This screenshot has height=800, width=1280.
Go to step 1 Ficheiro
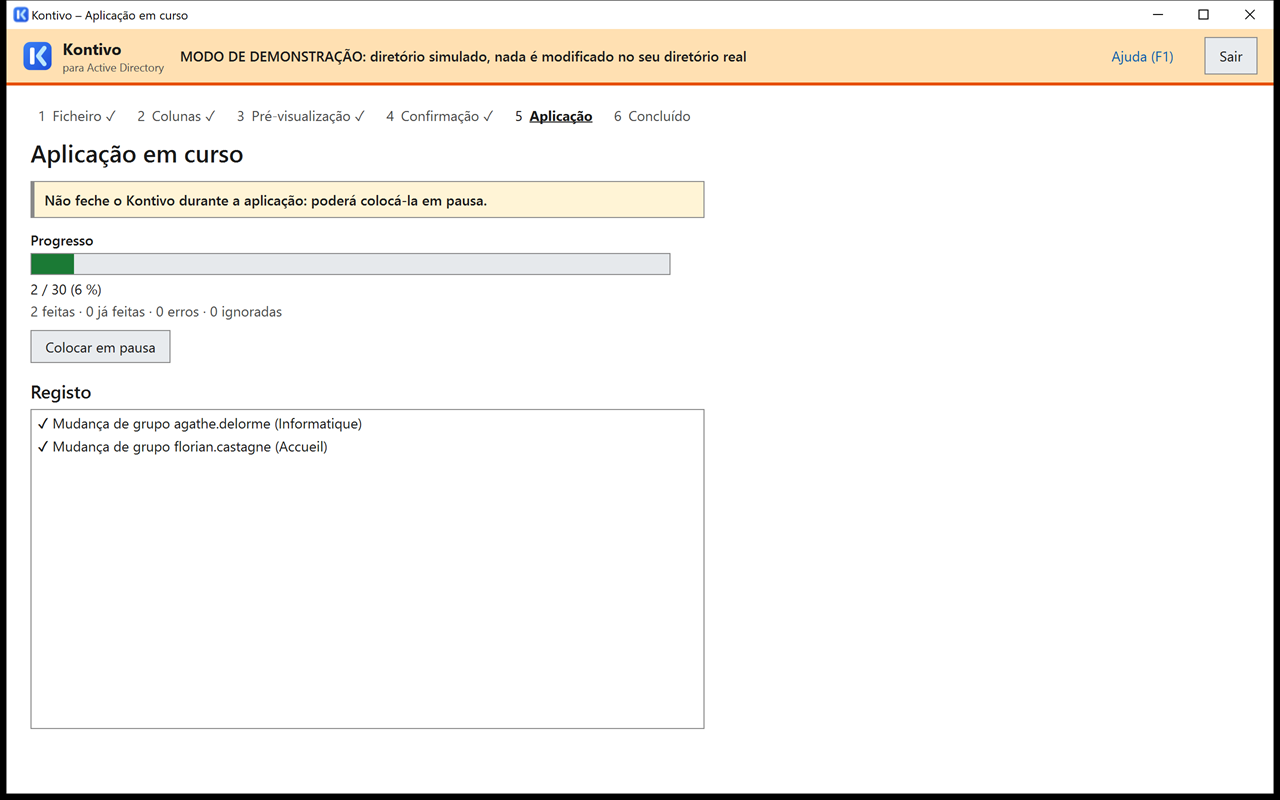77,116
